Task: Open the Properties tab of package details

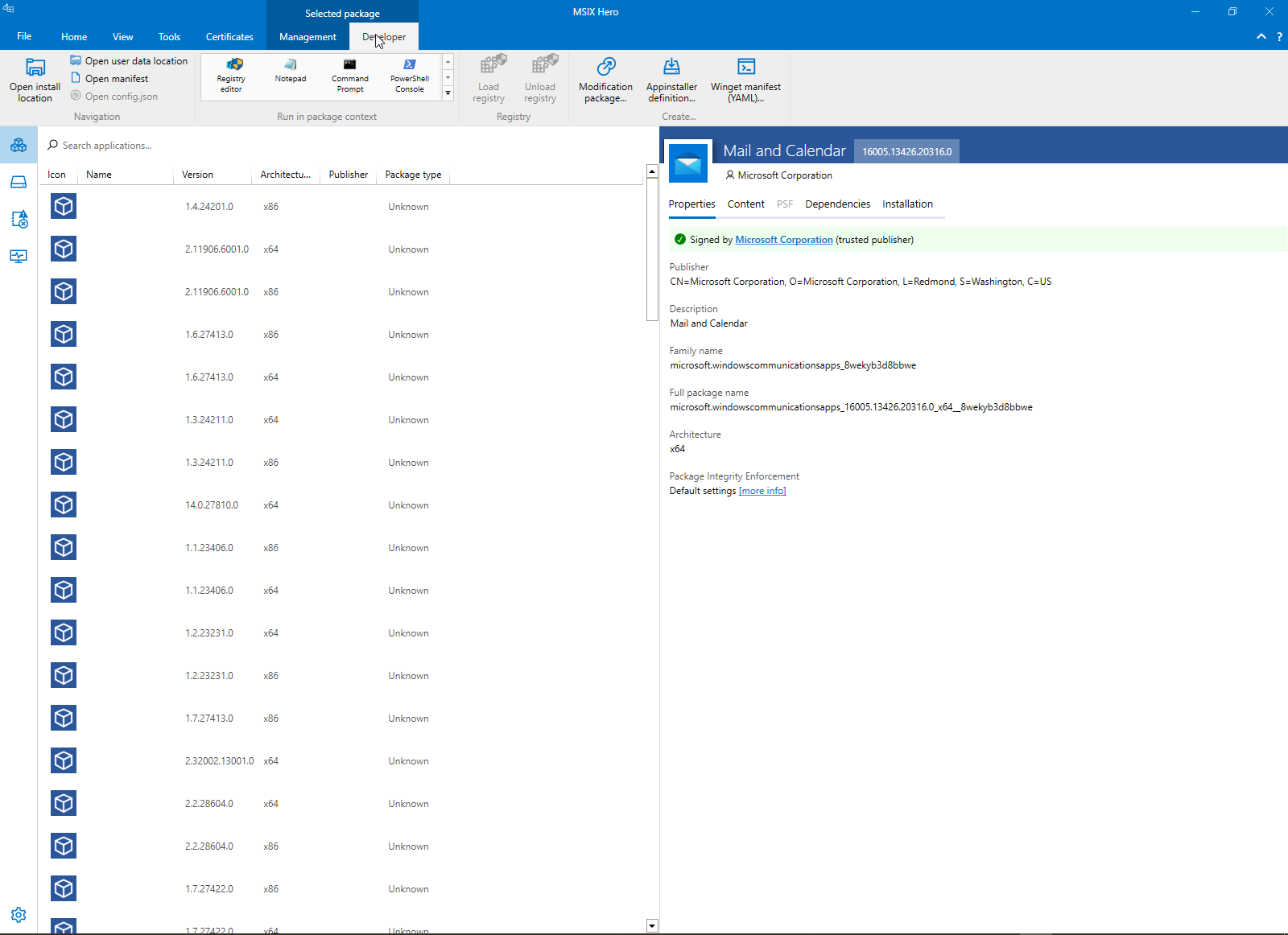Action: 692,204
